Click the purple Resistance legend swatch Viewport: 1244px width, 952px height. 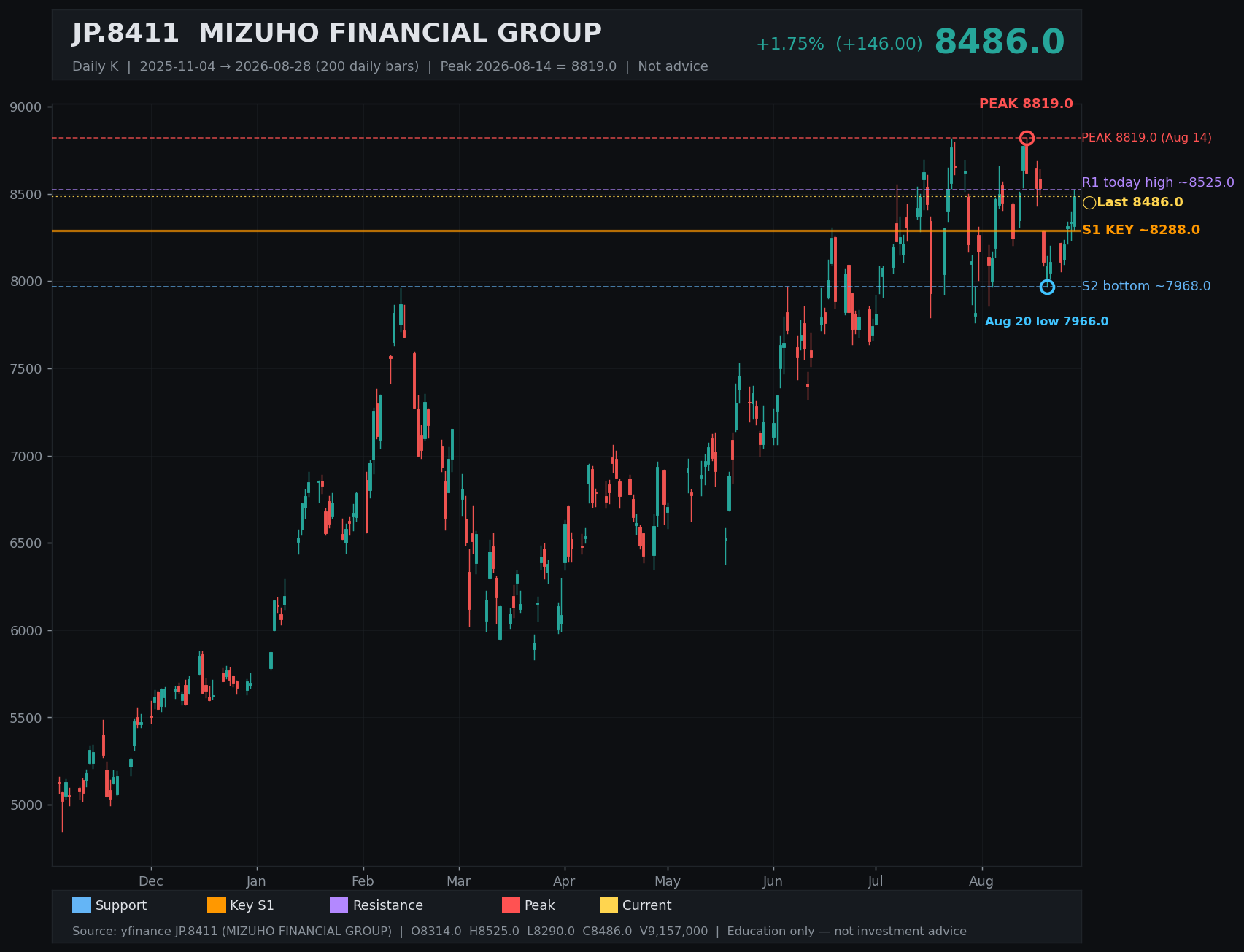coord(339,905)
